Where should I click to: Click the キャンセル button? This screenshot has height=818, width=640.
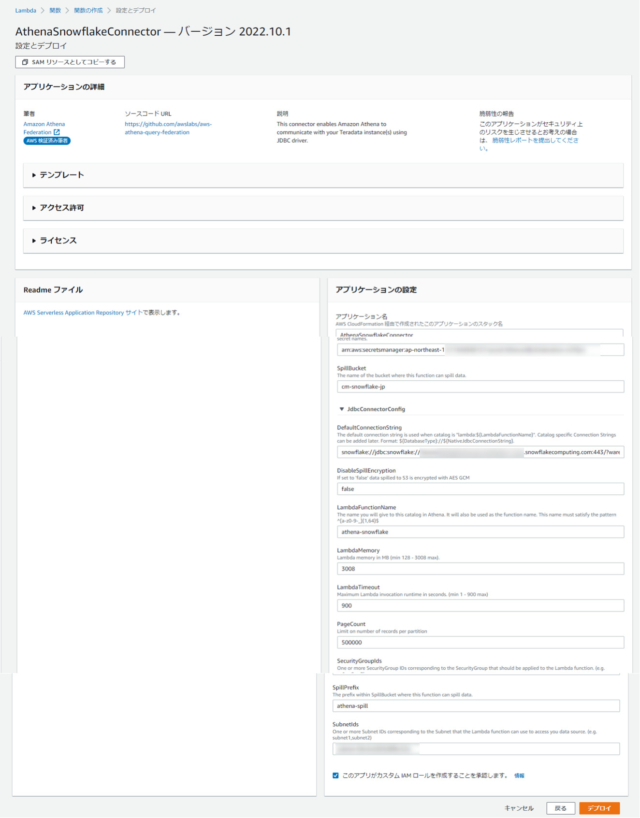pyautogui.click(x=519, y=808)
